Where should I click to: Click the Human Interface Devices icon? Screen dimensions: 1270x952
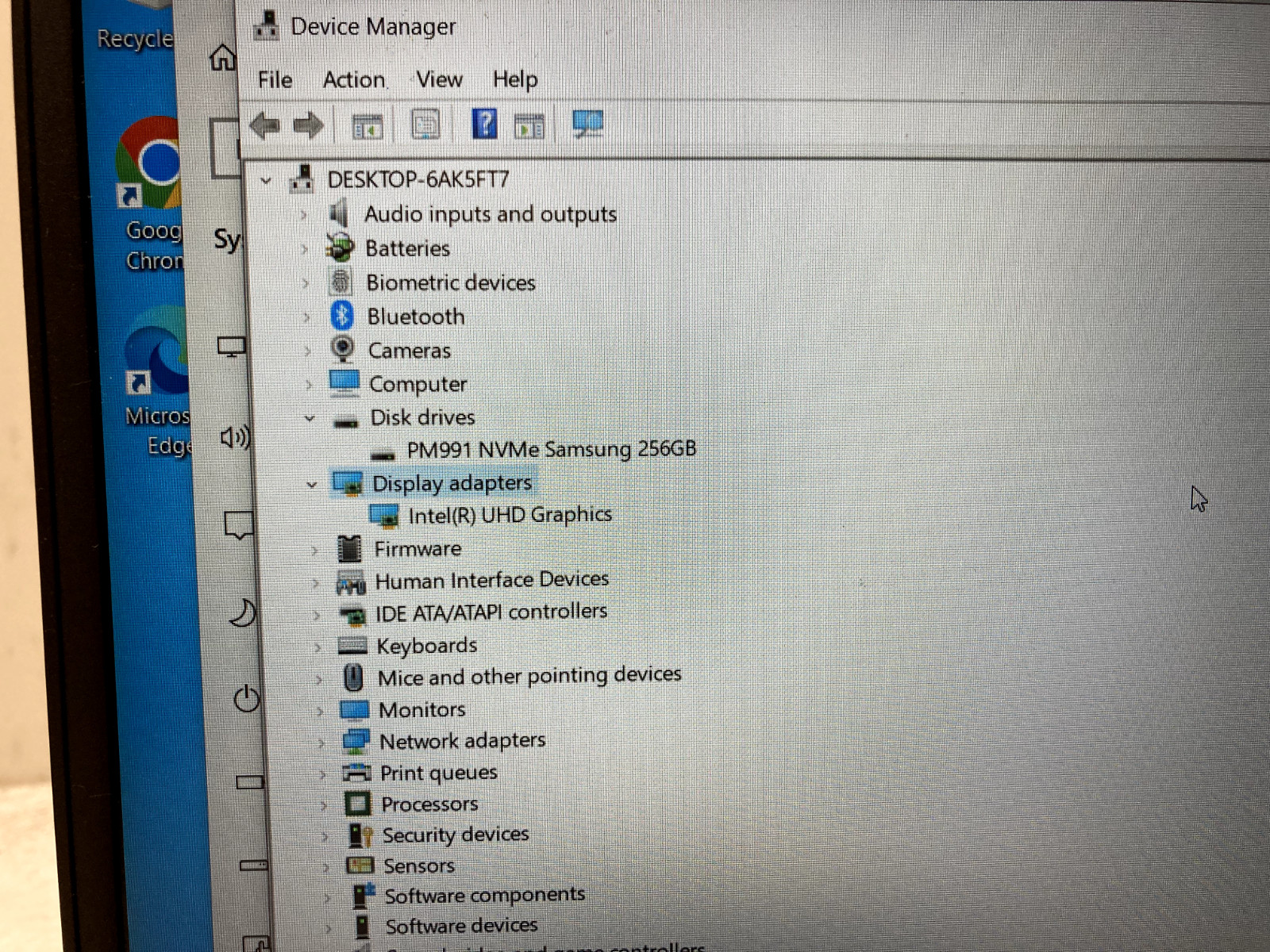tap(351, 583)
